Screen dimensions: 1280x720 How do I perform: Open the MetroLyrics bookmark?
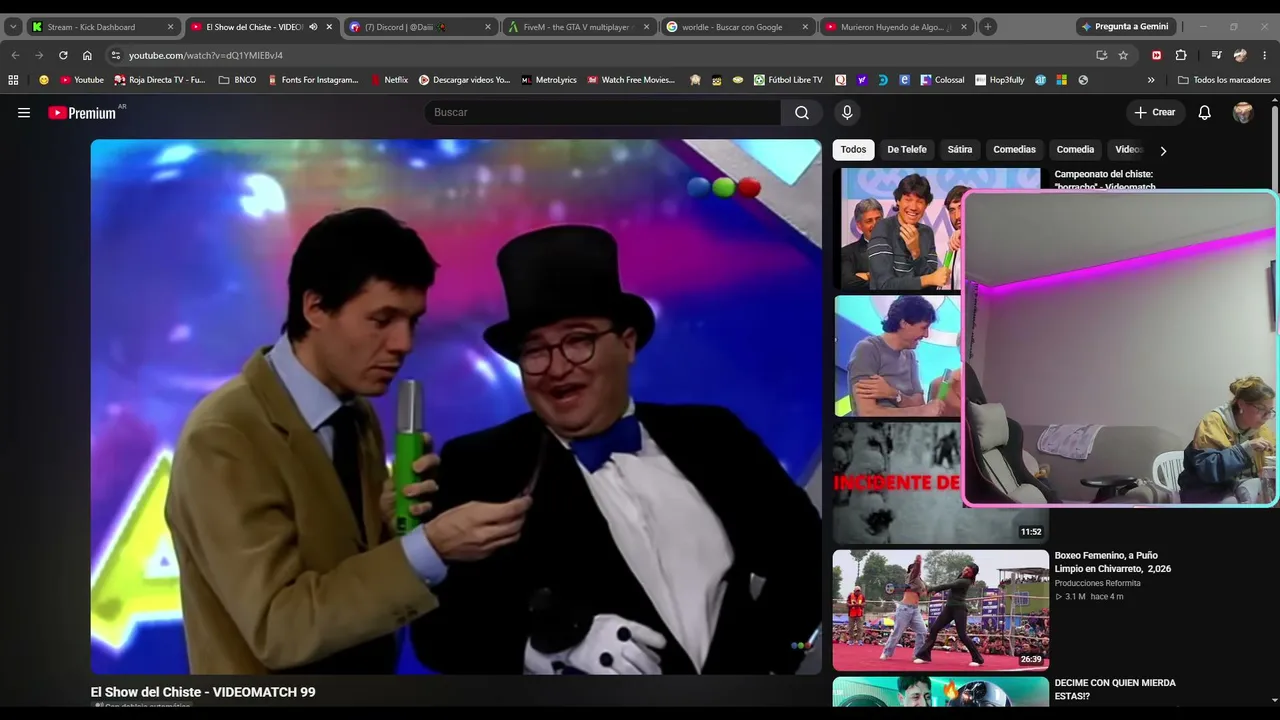pos(549,80)
